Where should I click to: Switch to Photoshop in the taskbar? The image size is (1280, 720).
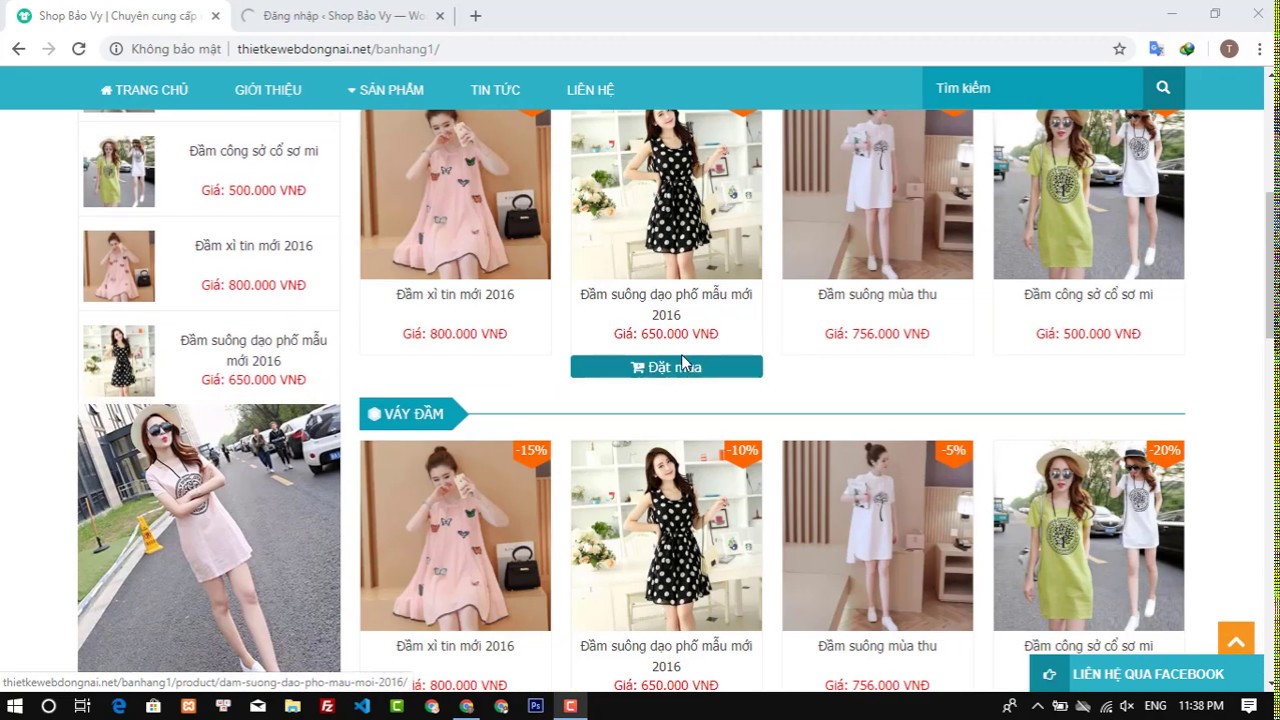(535, 706)
